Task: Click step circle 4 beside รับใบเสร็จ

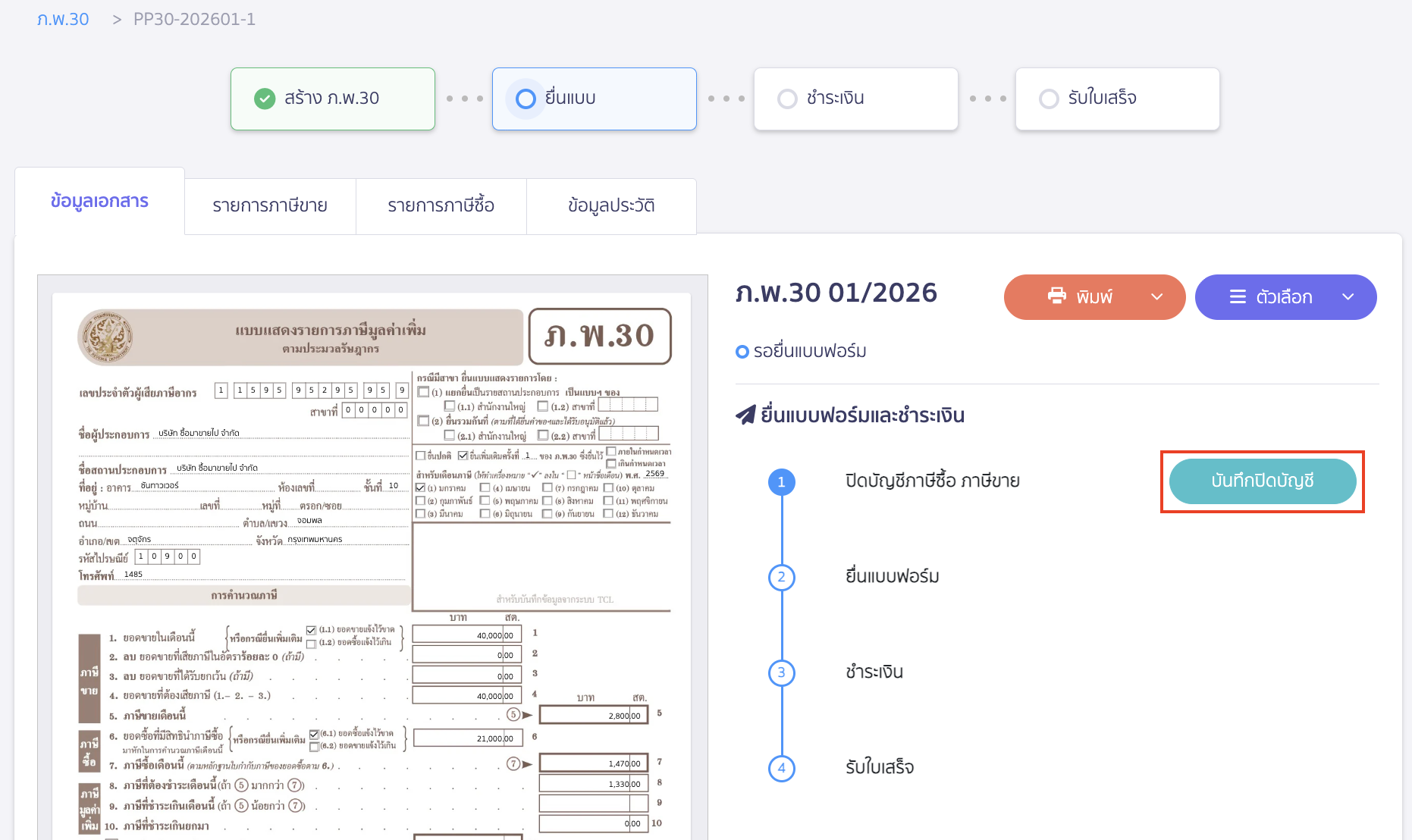Action: point(781,768)
